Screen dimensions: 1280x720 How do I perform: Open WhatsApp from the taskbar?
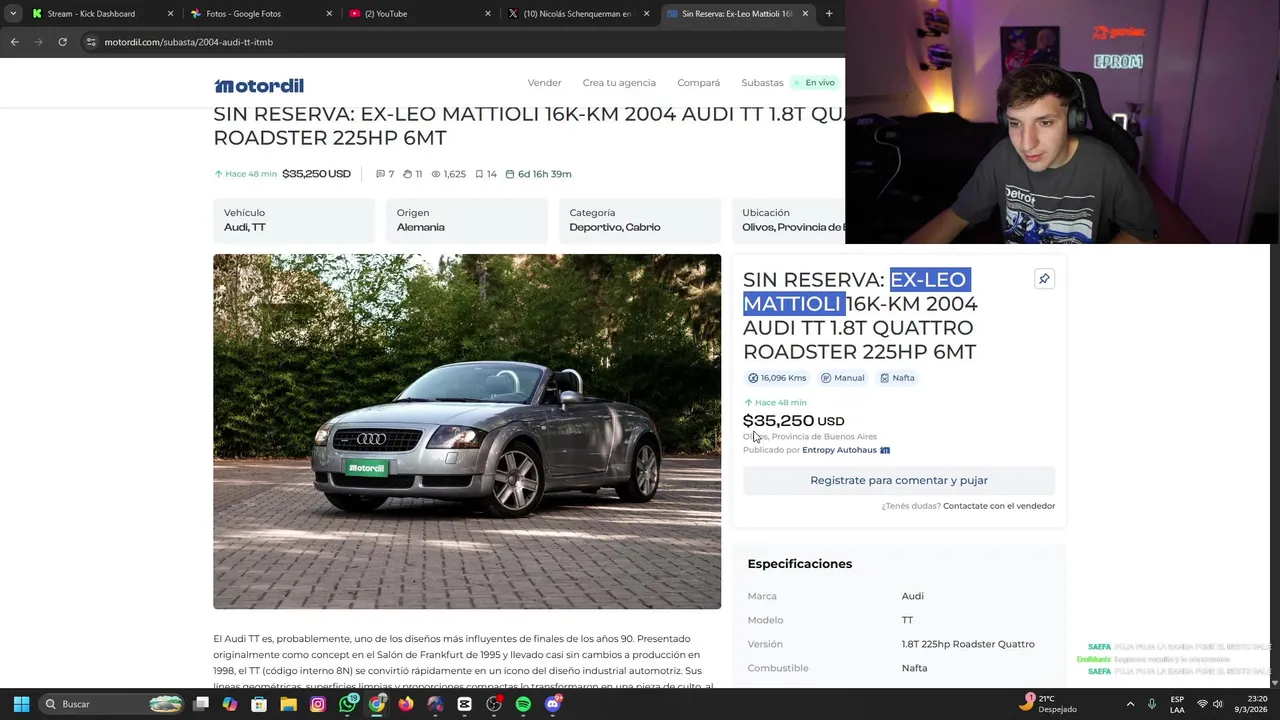click(348, 704)
